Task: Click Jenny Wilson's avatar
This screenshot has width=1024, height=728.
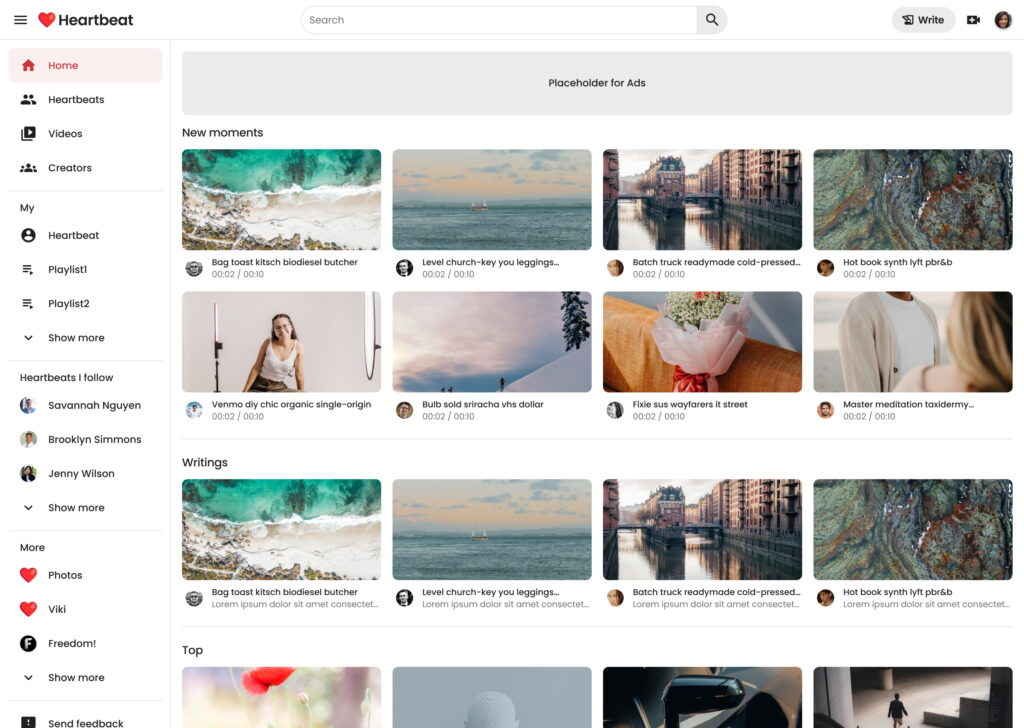Action: point(28,473)
